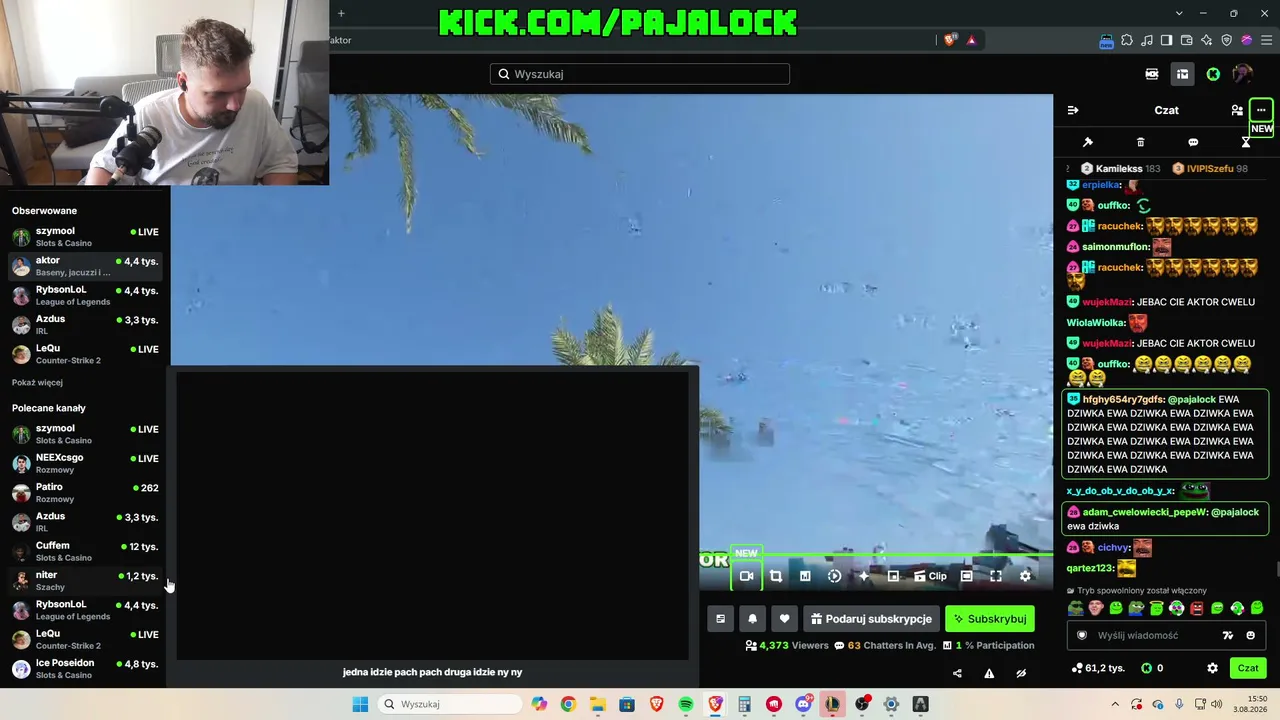Screen dimensions: 1280x720
Task: Open Spotify from the taskbar
Action: [686, 704]
